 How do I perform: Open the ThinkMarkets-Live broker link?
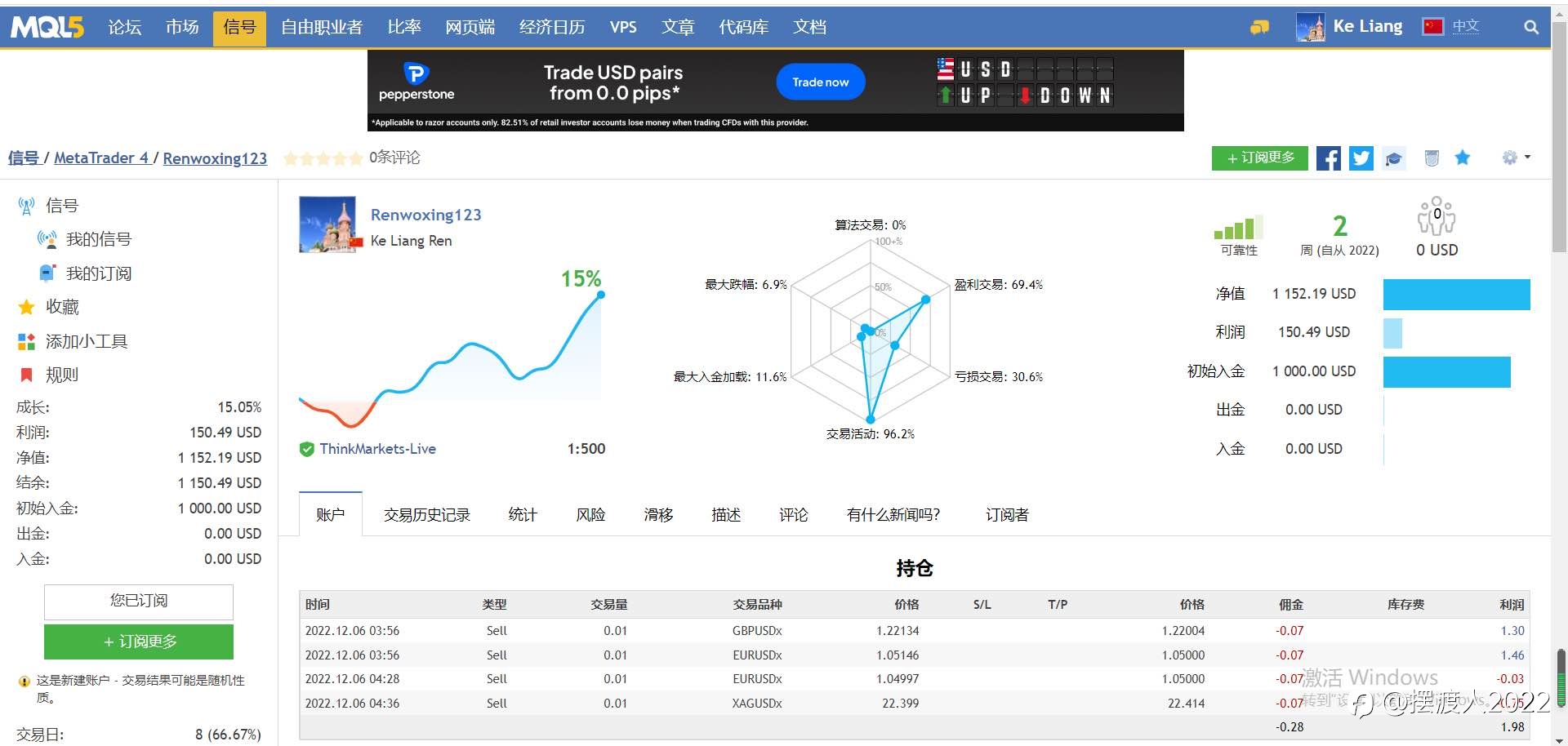(377, 449)
